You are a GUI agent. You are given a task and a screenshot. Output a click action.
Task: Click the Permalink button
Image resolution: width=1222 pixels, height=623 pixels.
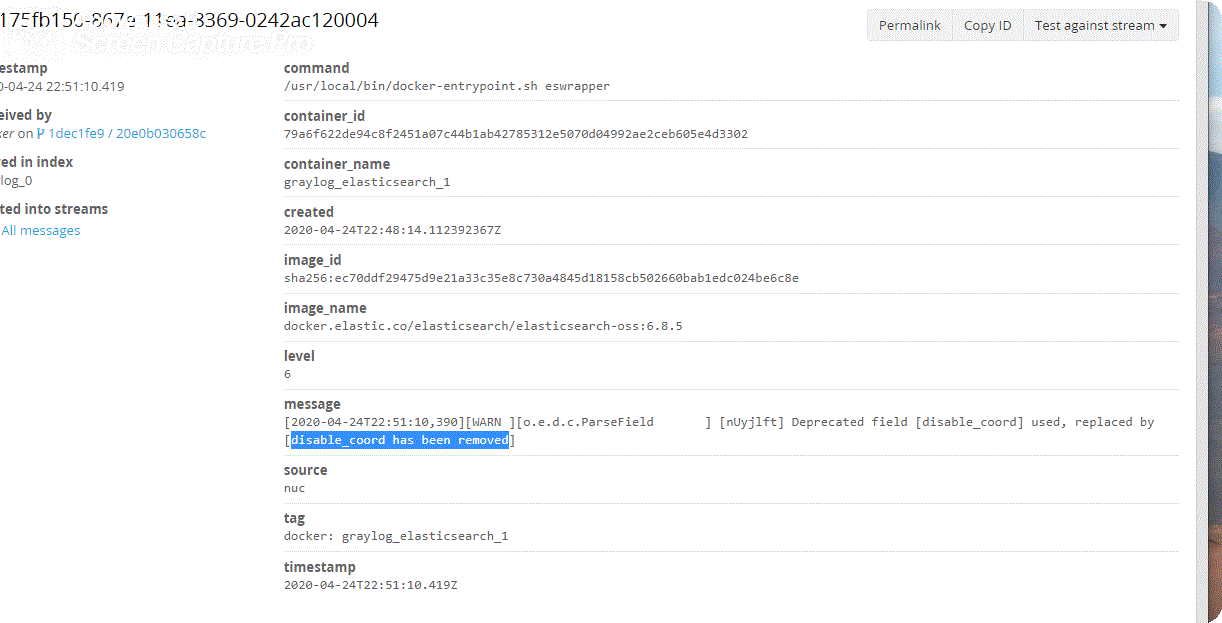tap(909, 26)
